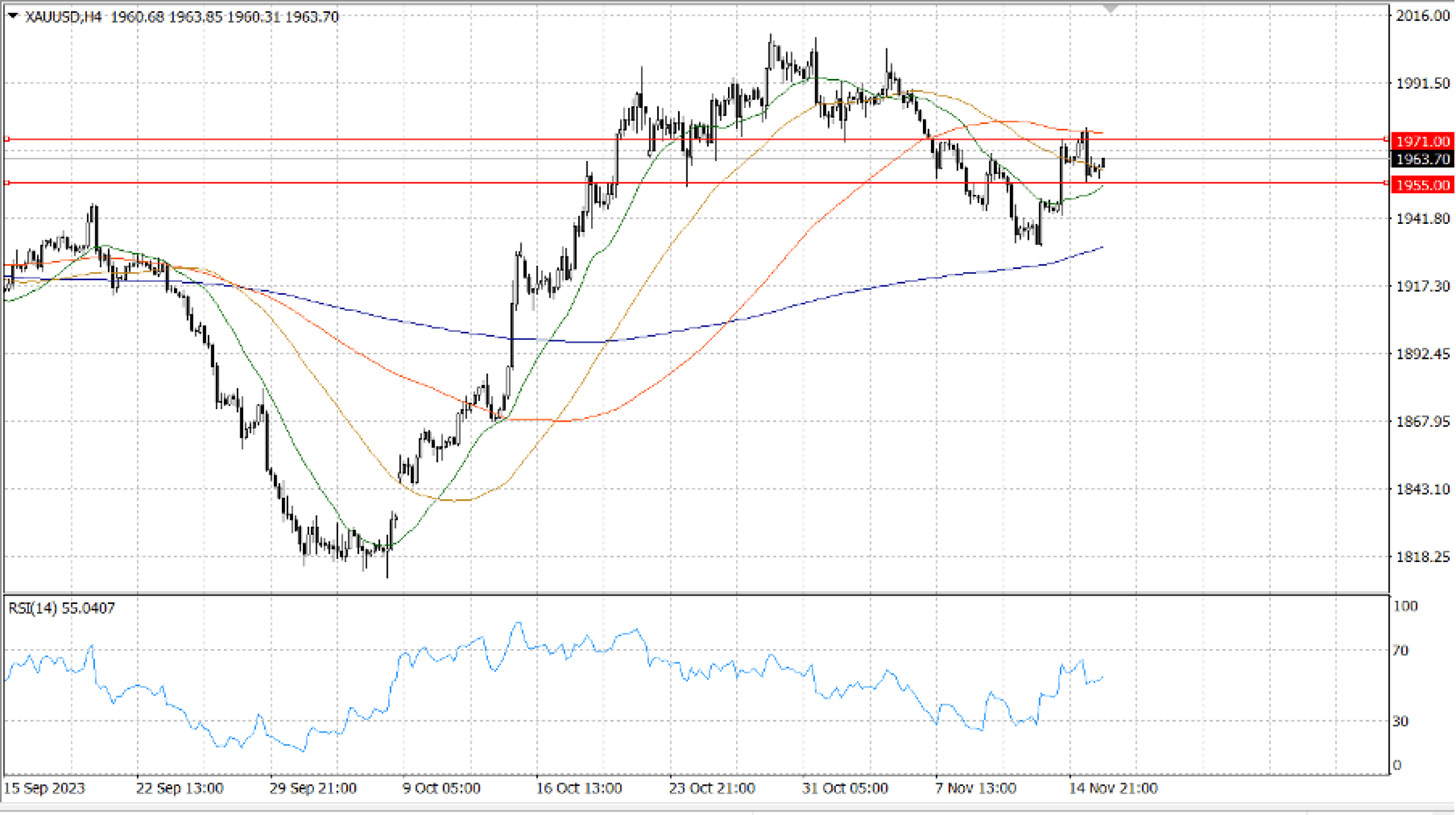
Task: Click left handle of 1955.00 horizontal line
Action: click(x=7, y=183)
